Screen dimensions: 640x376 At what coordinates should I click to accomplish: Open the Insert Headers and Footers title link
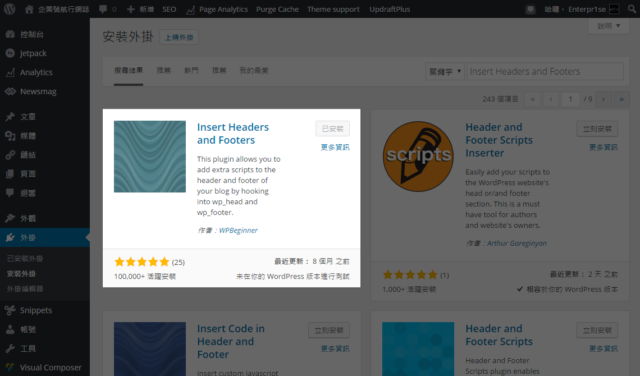233,133
